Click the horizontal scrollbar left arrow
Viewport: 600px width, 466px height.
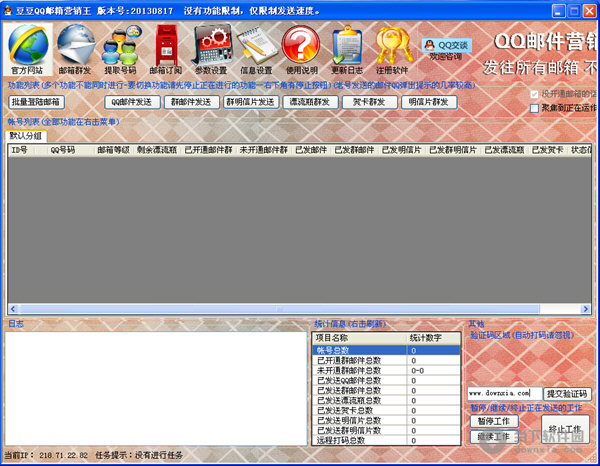click(x=13, y=309)
